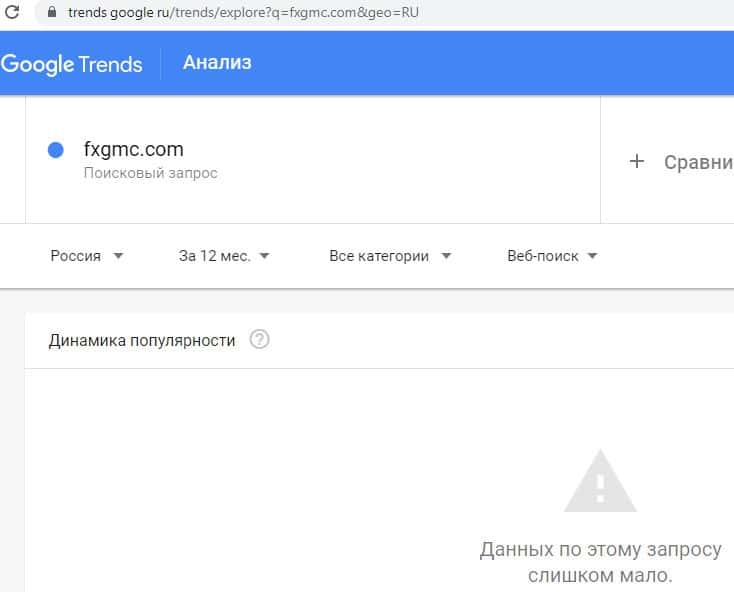Click the blue dot color marker

[x=56, y=150]
